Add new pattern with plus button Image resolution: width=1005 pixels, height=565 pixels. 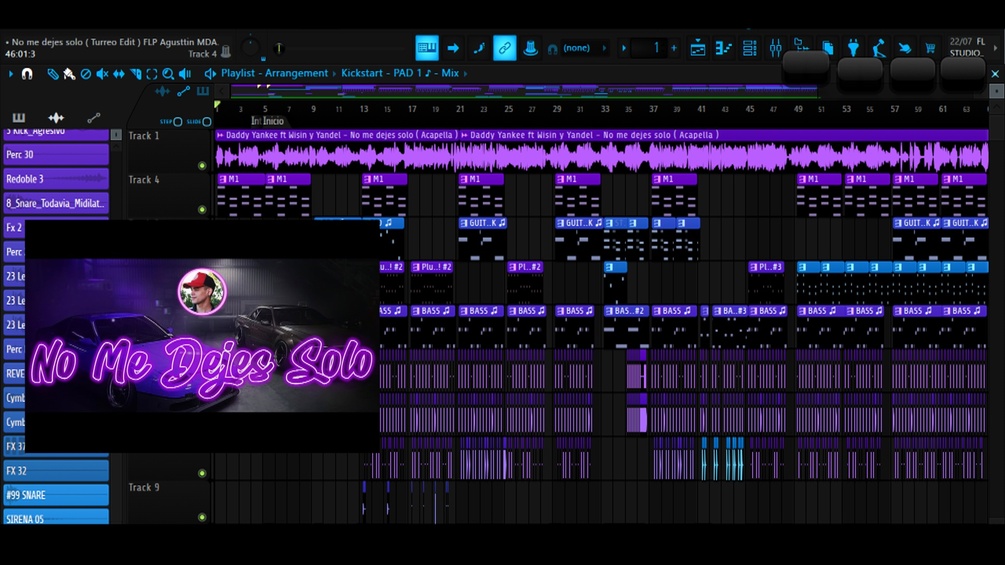(674, 48)
